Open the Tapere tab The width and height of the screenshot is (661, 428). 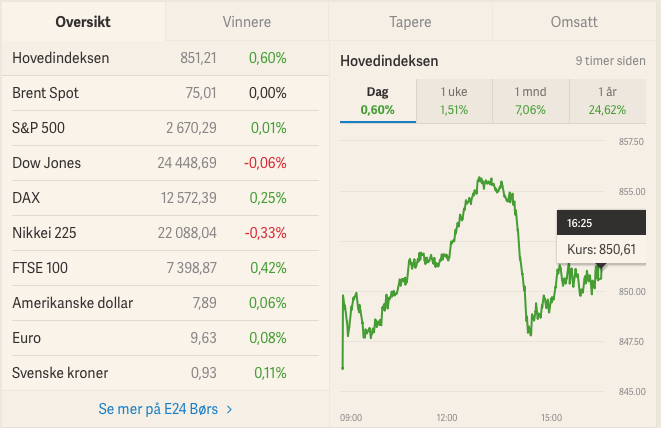[410, 21]
